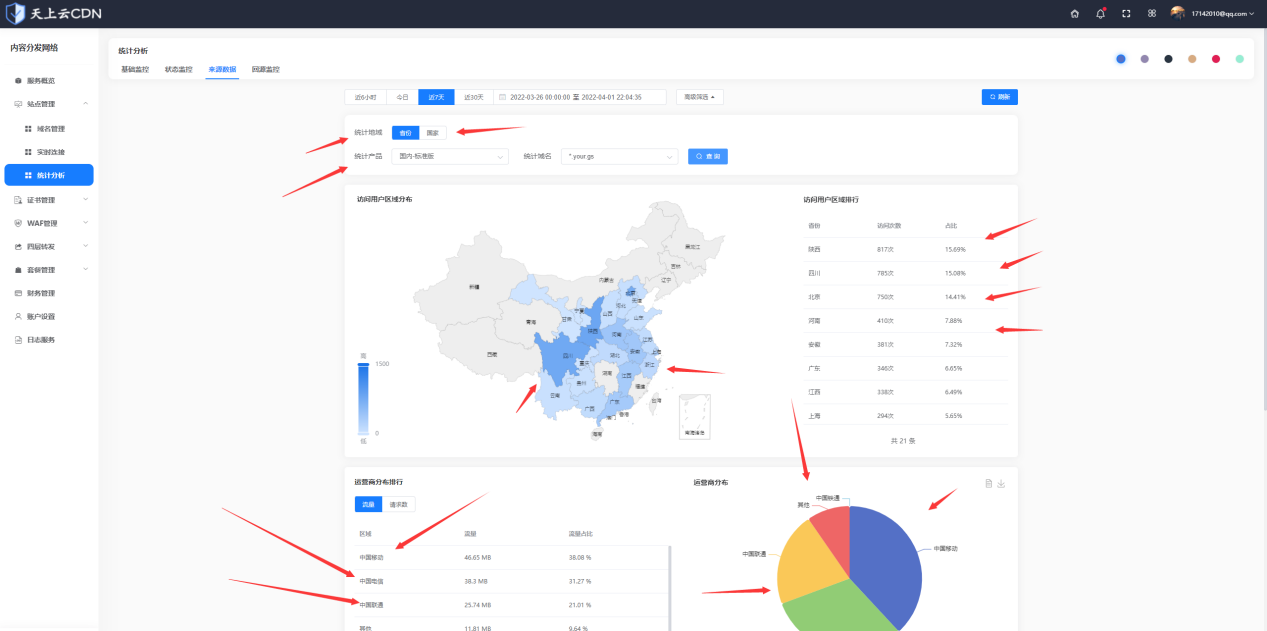Click the 站点管理 monitor icon
The image size is (1267, 631).
click(x=18, y=104)
